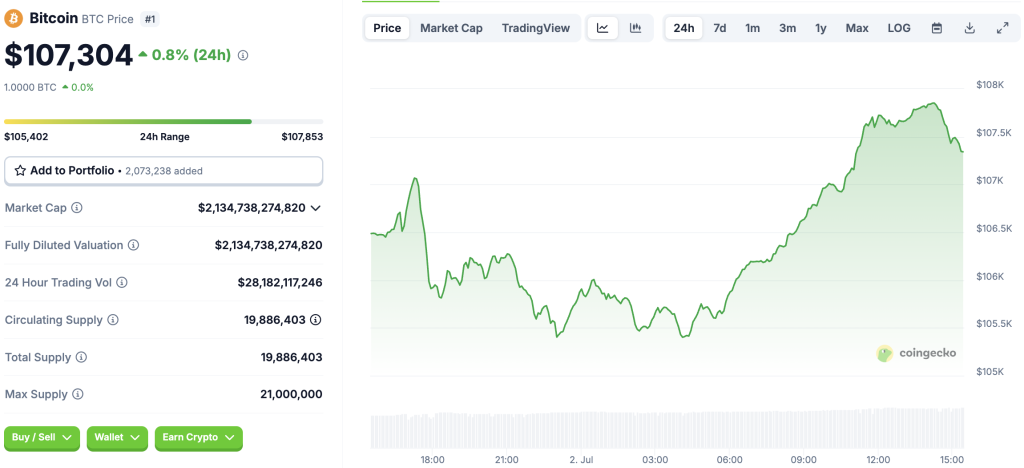
Task: Click info icon next to Circulating Supply label
Action: tap(112, 320)
